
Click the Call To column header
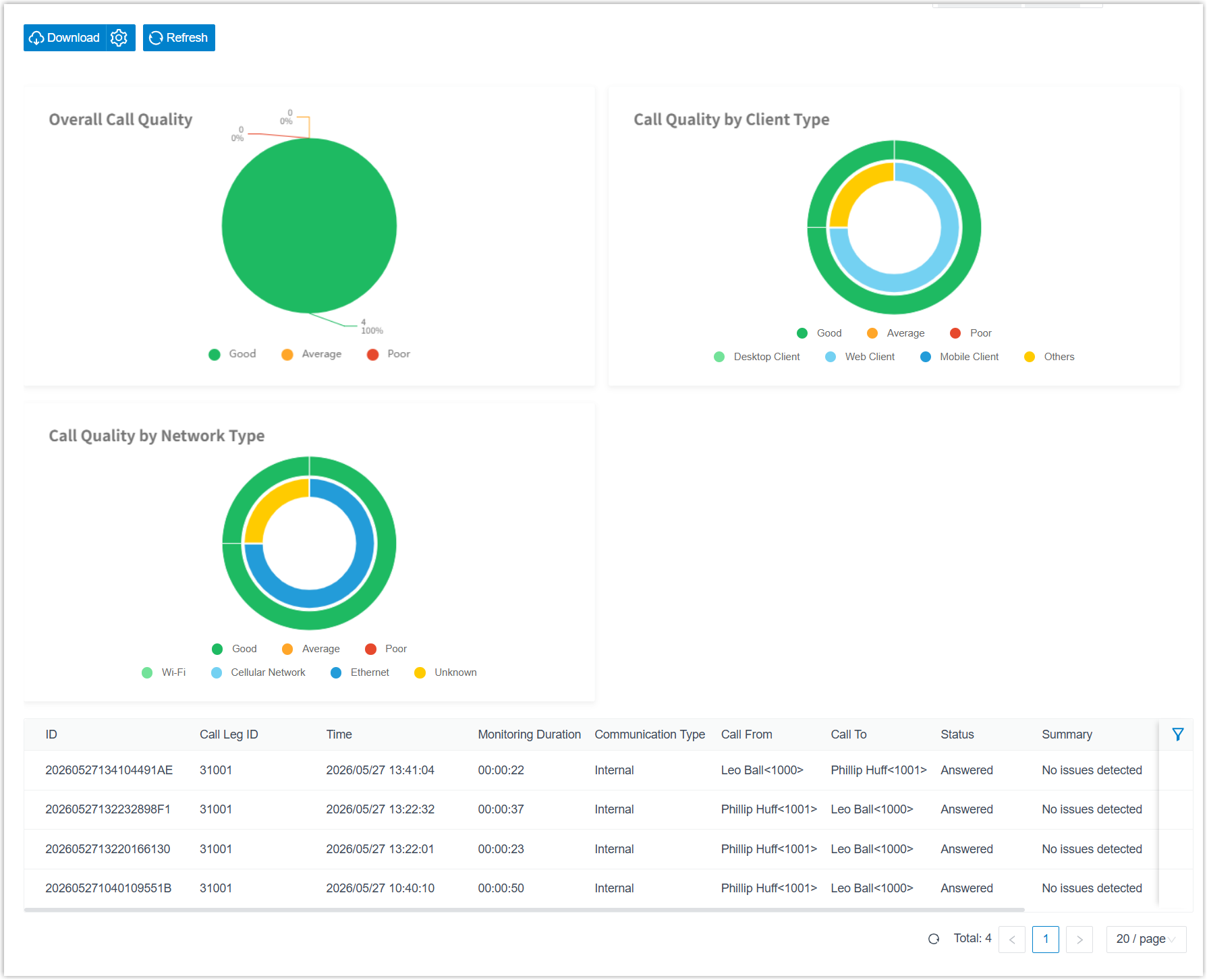pyautogui.click(x=849, y=734)
